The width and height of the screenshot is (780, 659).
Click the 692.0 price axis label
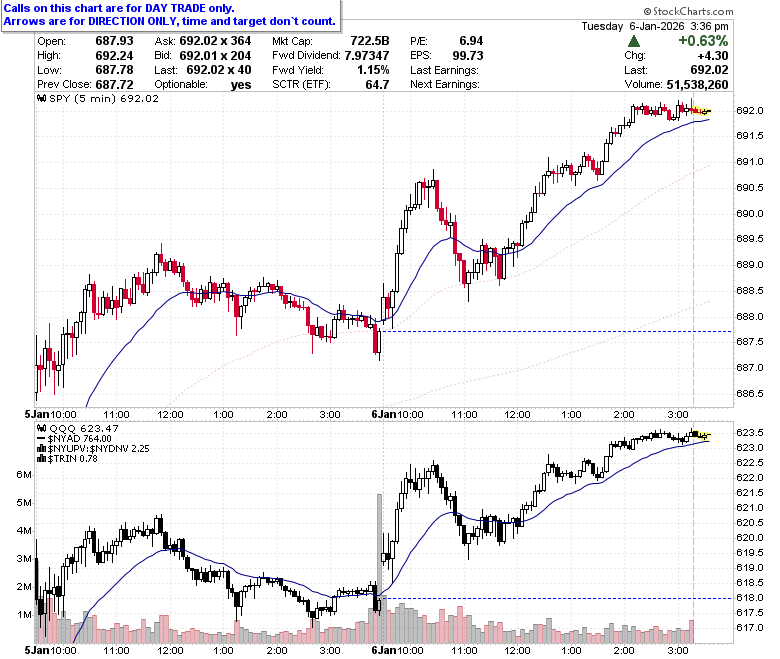[750, 110]
